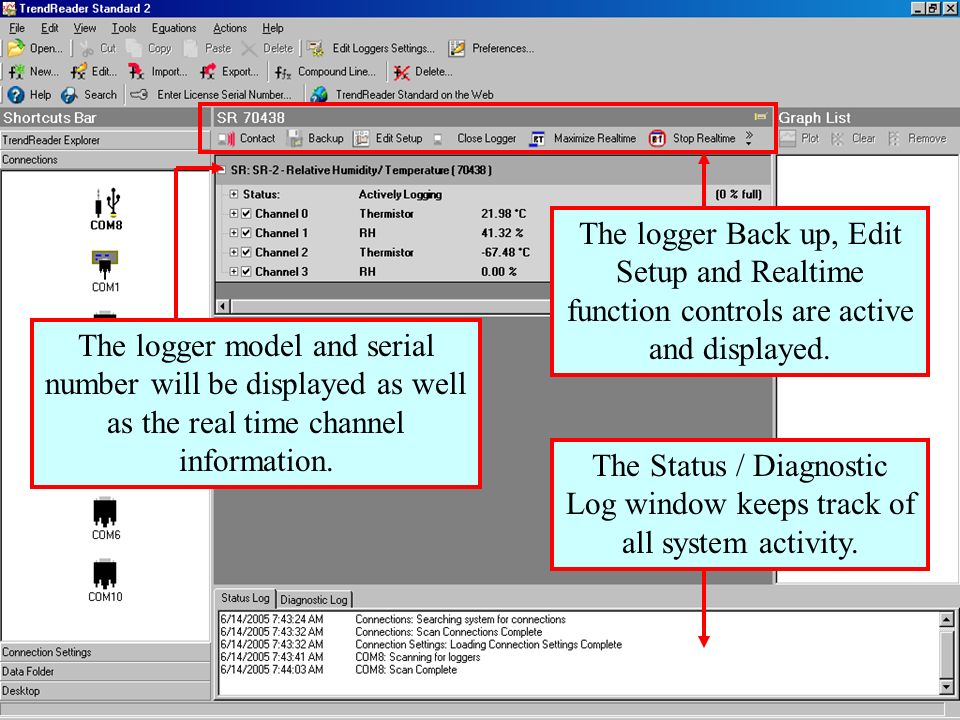960x720 pixels.
Task: Toggle Channel 0 checkbox
Action: click(246, 214)
